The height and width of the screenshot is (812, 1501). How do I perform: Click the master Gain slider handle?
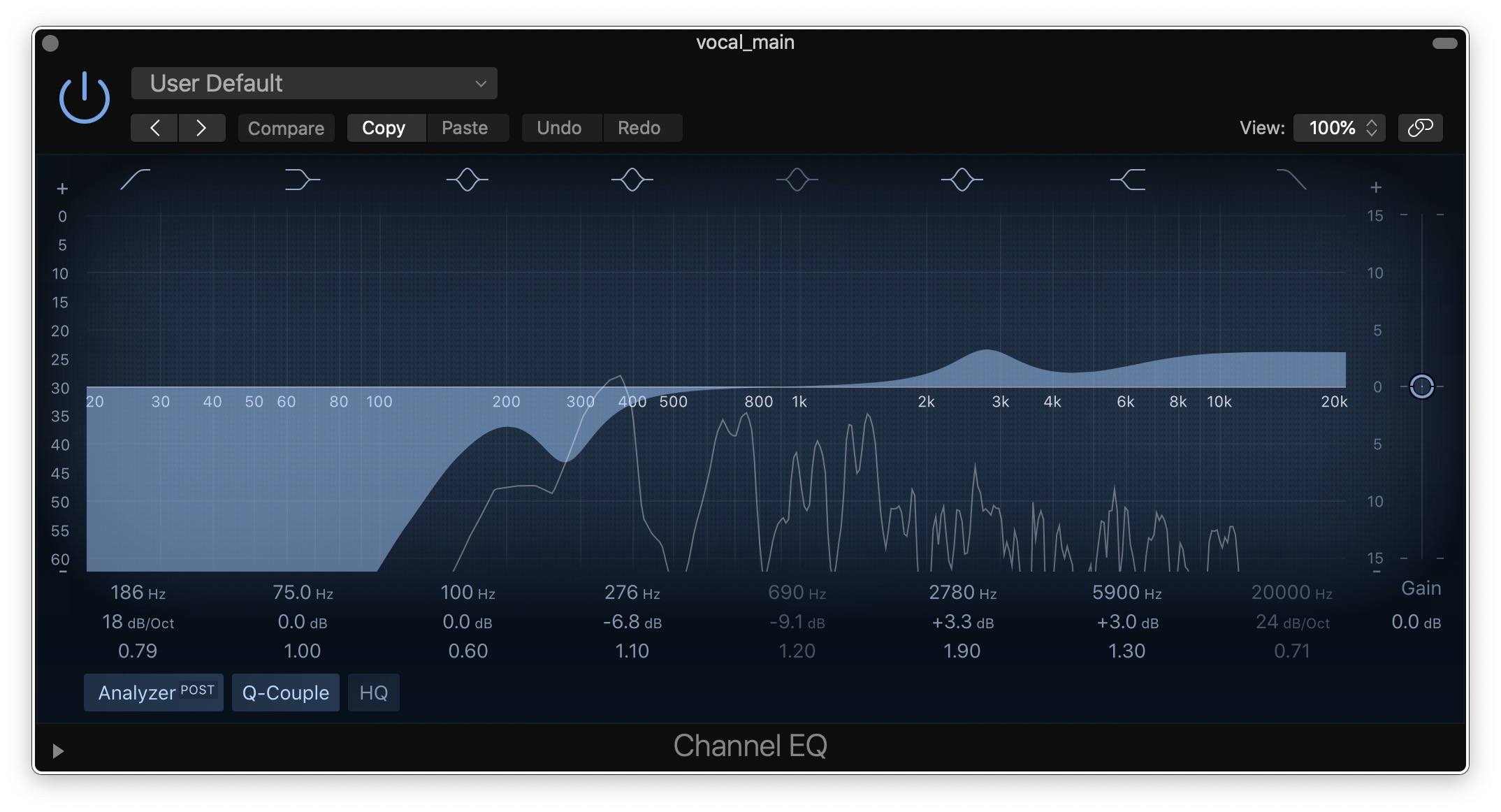coord(1421,386)
